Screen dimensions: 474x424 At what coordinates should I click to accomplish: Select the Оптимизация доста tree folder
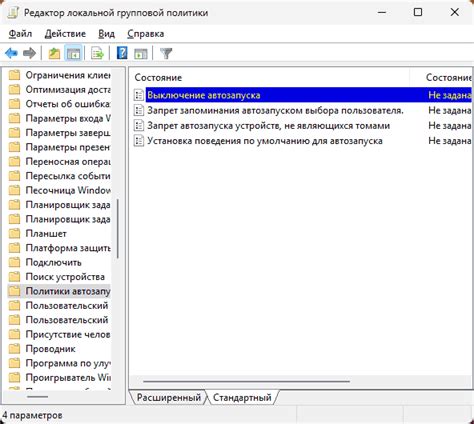[x=68, y=89]
